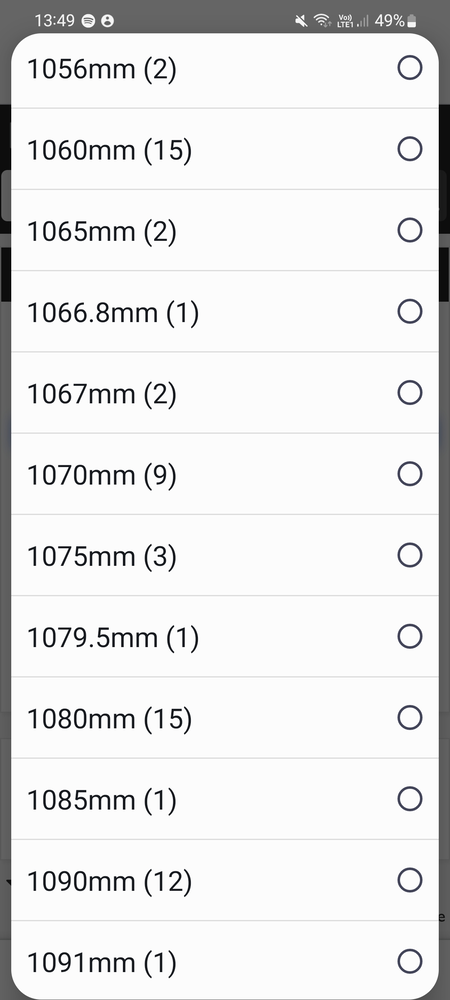The height and width of the screenshot is (1000, 450).
Task: Pick the 1079.5mm (1) radio option
Action: [x=410, y=636]
